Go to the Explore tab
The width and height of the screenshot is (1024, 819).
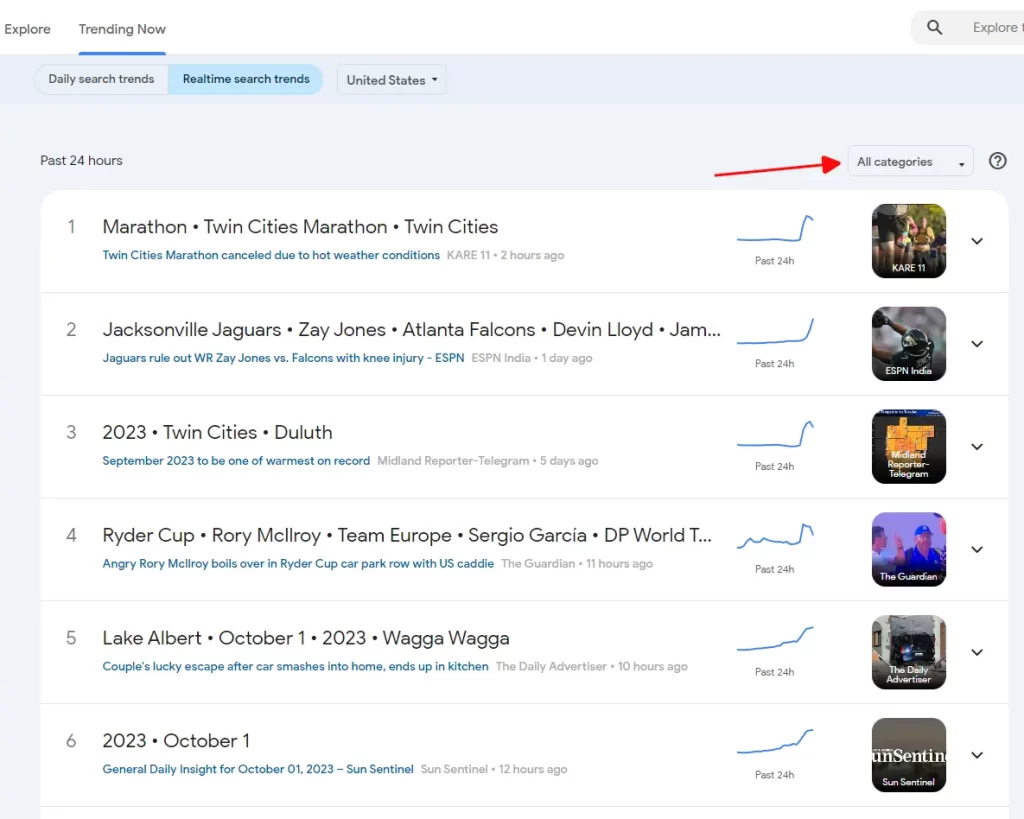[28, 29]
